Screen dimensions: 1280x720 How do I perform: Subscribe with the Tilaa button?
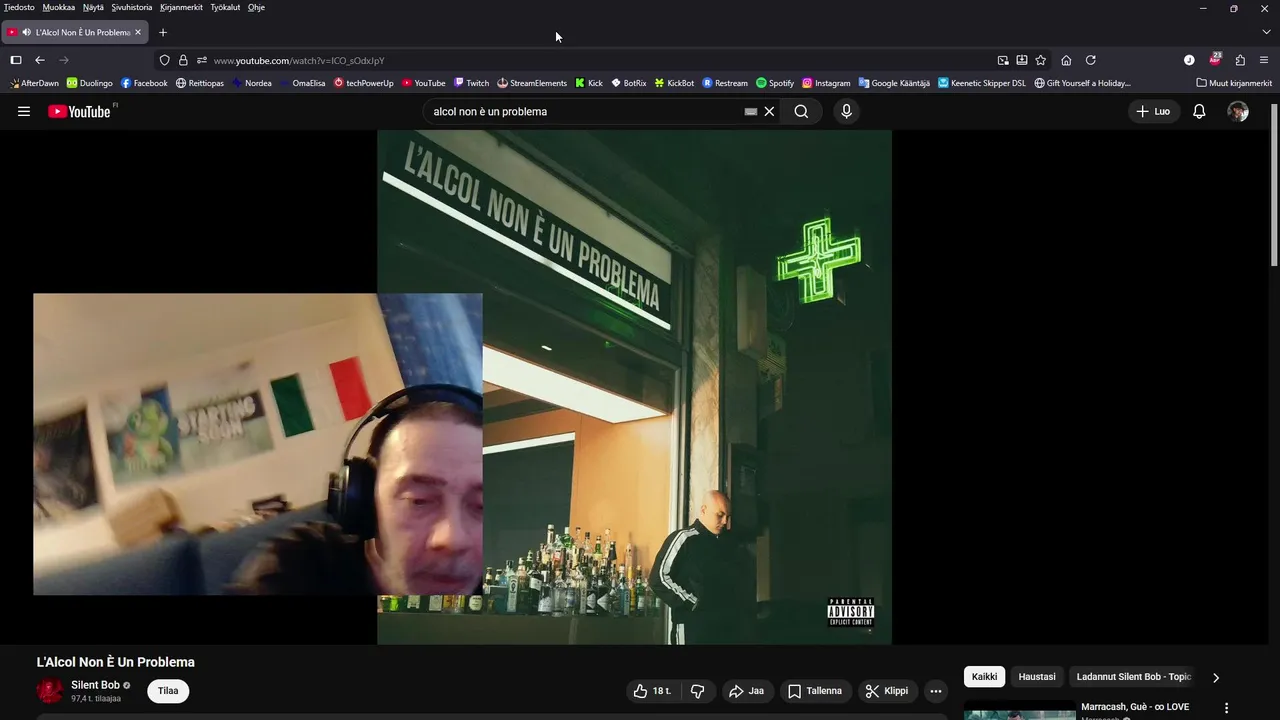pos(168,691)
